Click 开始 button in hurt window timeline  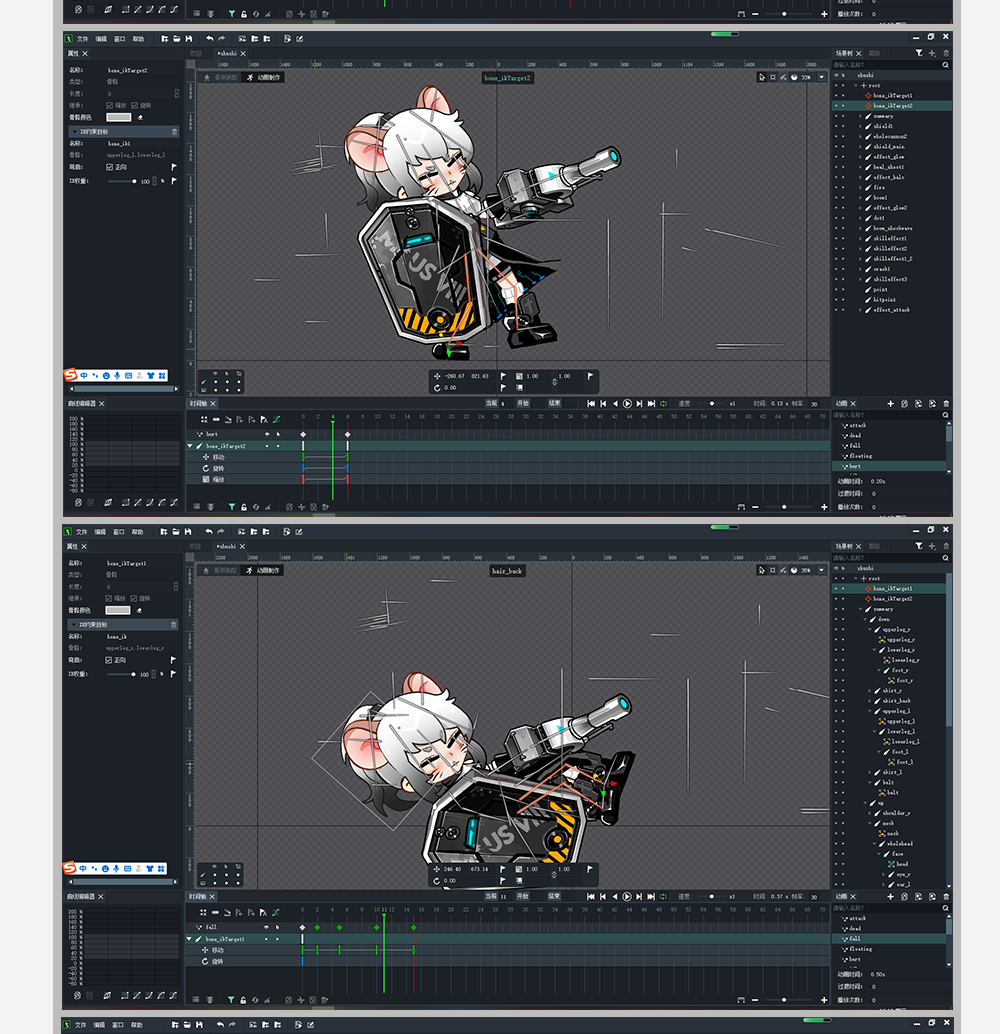pos(523,403)
